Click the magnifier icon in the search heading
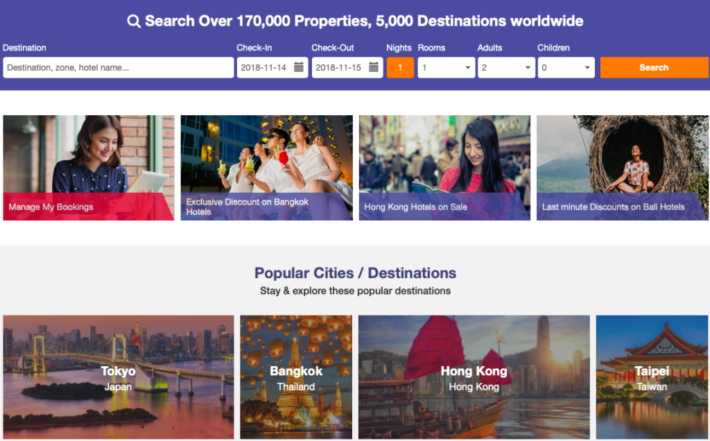Image resolution: width=710 pixels, height=441 pixels. 134,21
